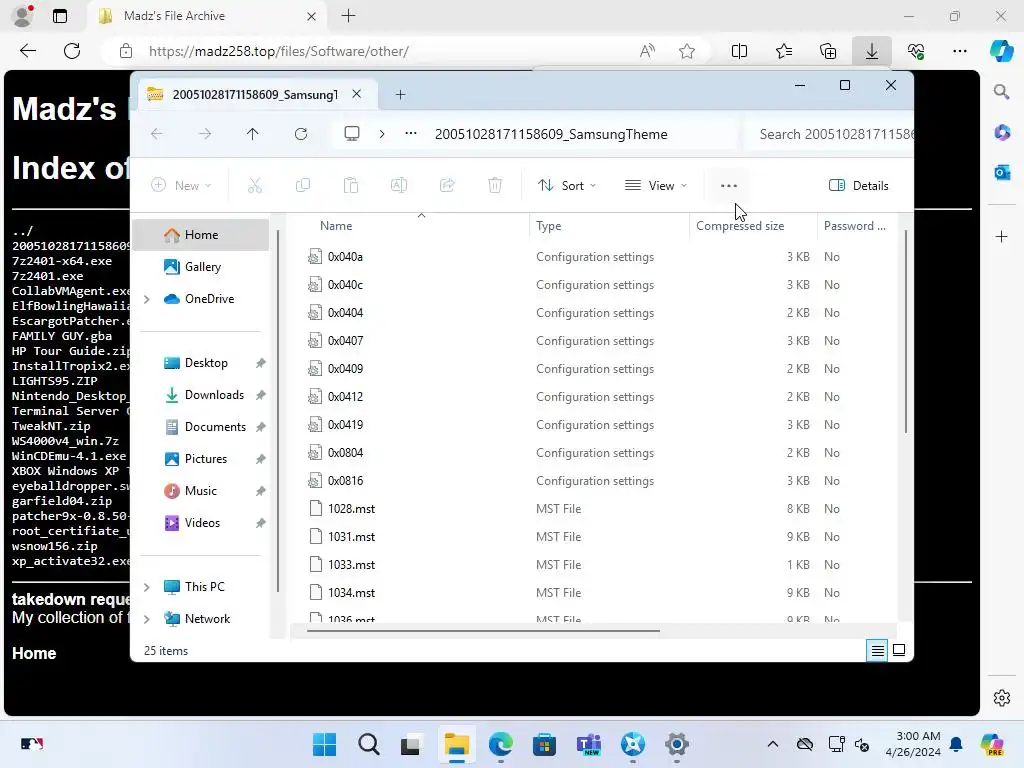Click Edge Collections icon
The width and height of the screenshot is (1024, 768).
click(x=828, y=51)
